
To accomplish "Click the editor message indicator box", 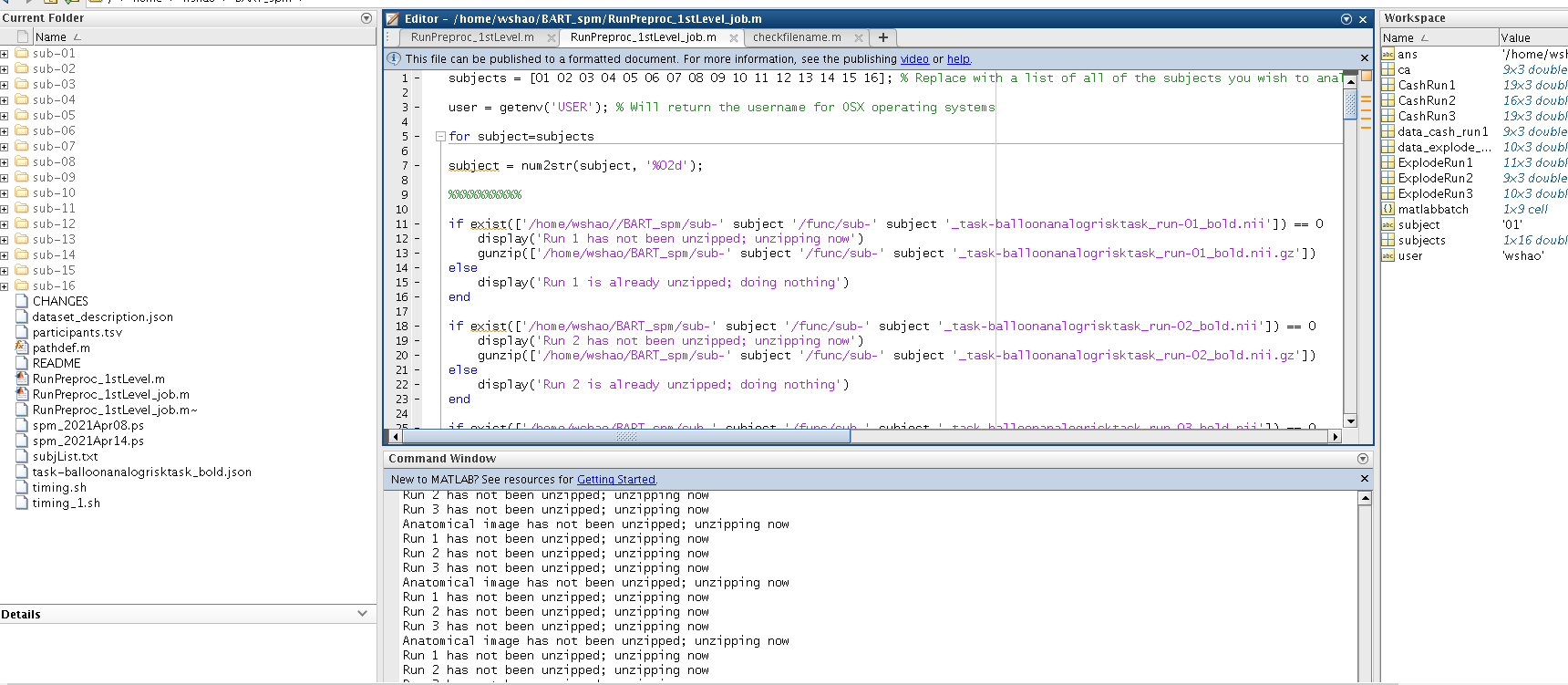I will click(1366, 76).
